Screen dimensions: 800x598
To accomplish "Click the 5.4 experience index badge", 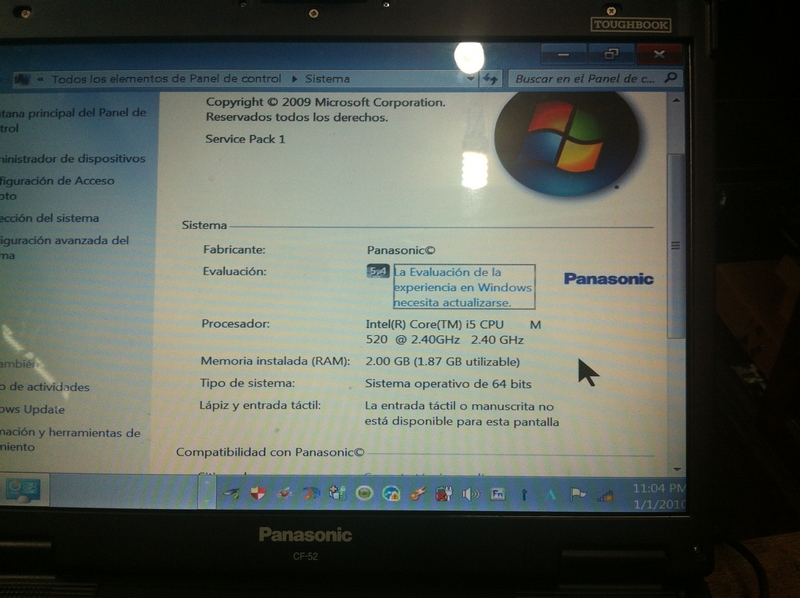I will point(378,271).
